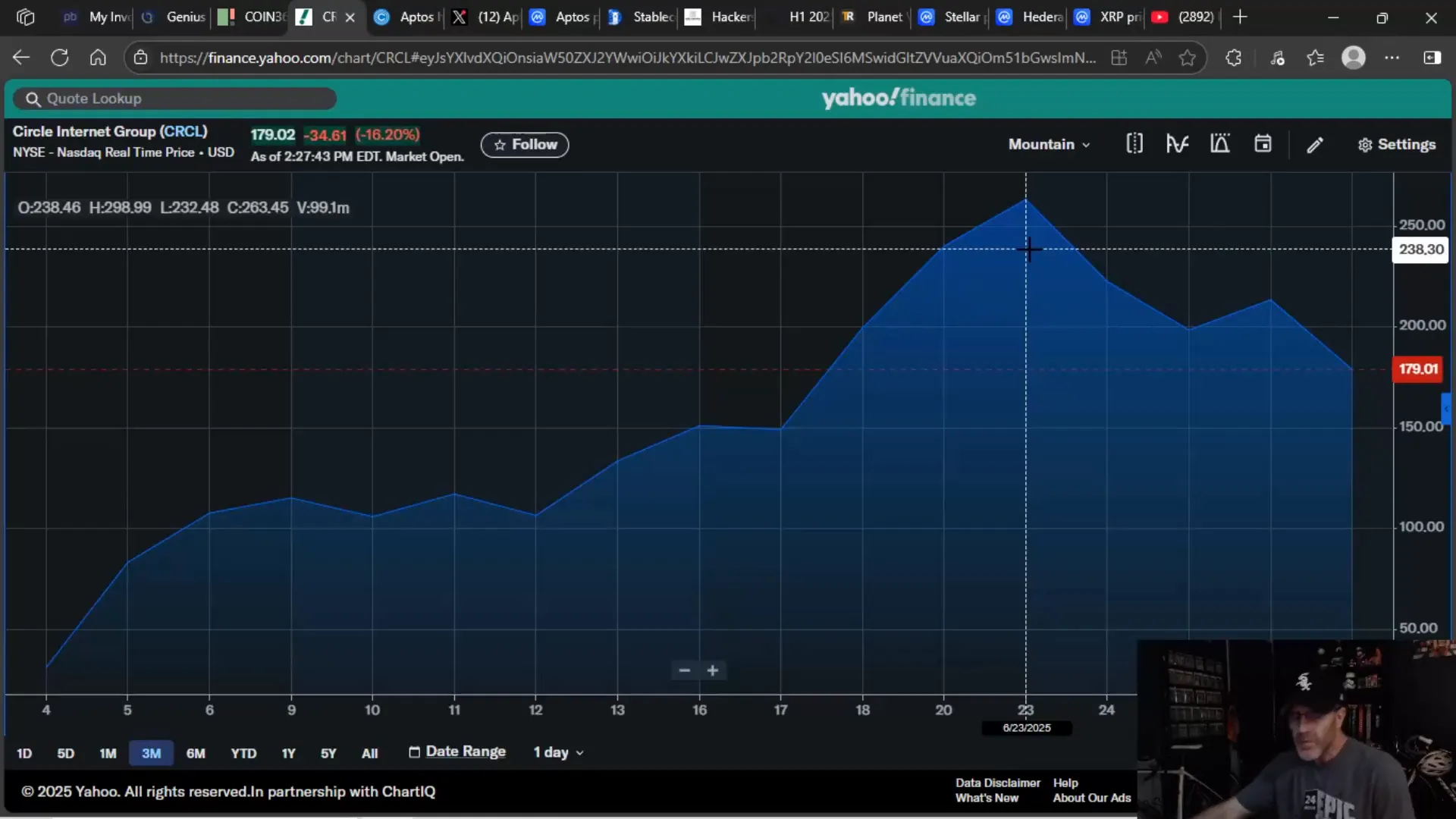
Task: Open browser settings and more menu
Action: click(x=1392, y=58)
